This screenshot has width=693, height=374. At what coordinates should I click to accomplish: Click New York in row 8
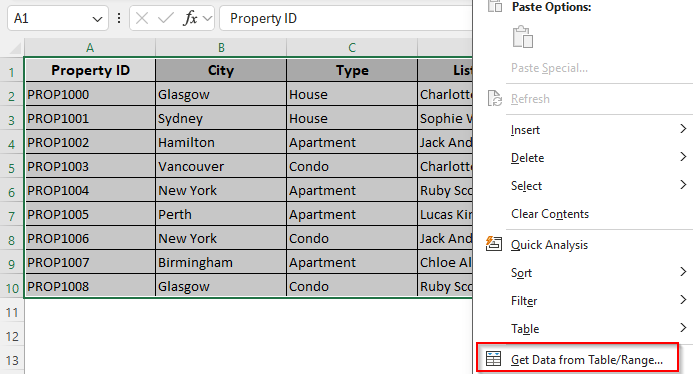point(221,238)
